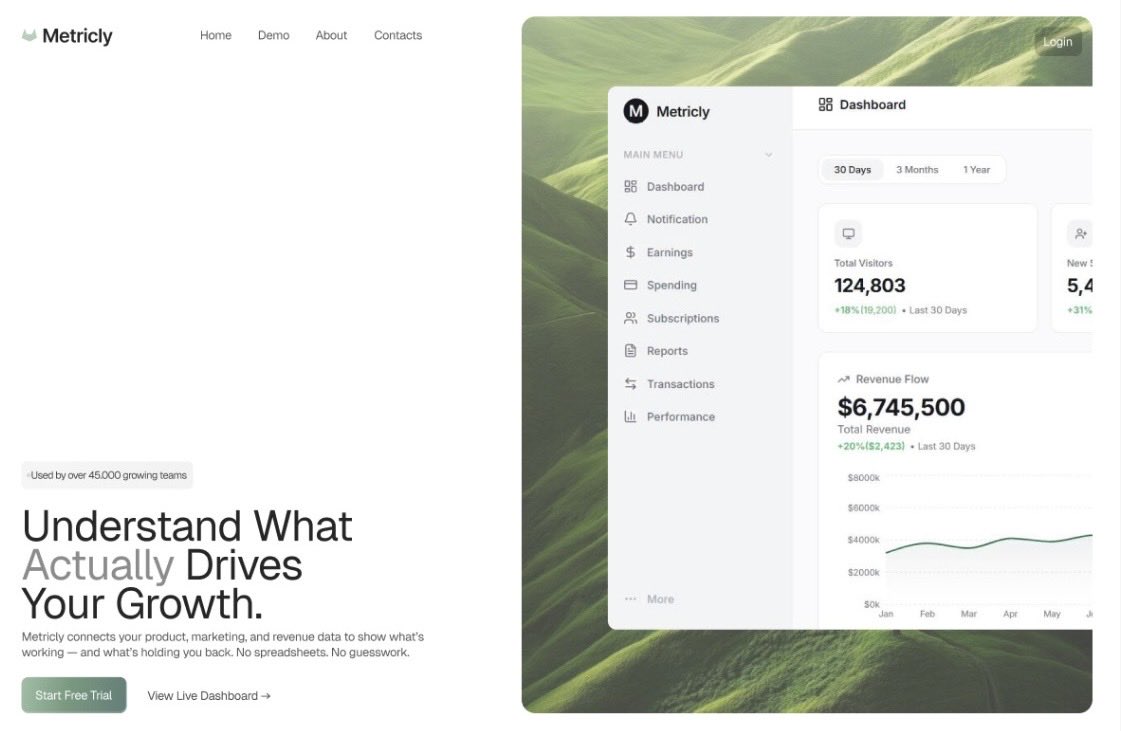This screenshot has height=731, width=1121.
Task: Open Dashboard in sidebar menu
Action: [676, 187]
